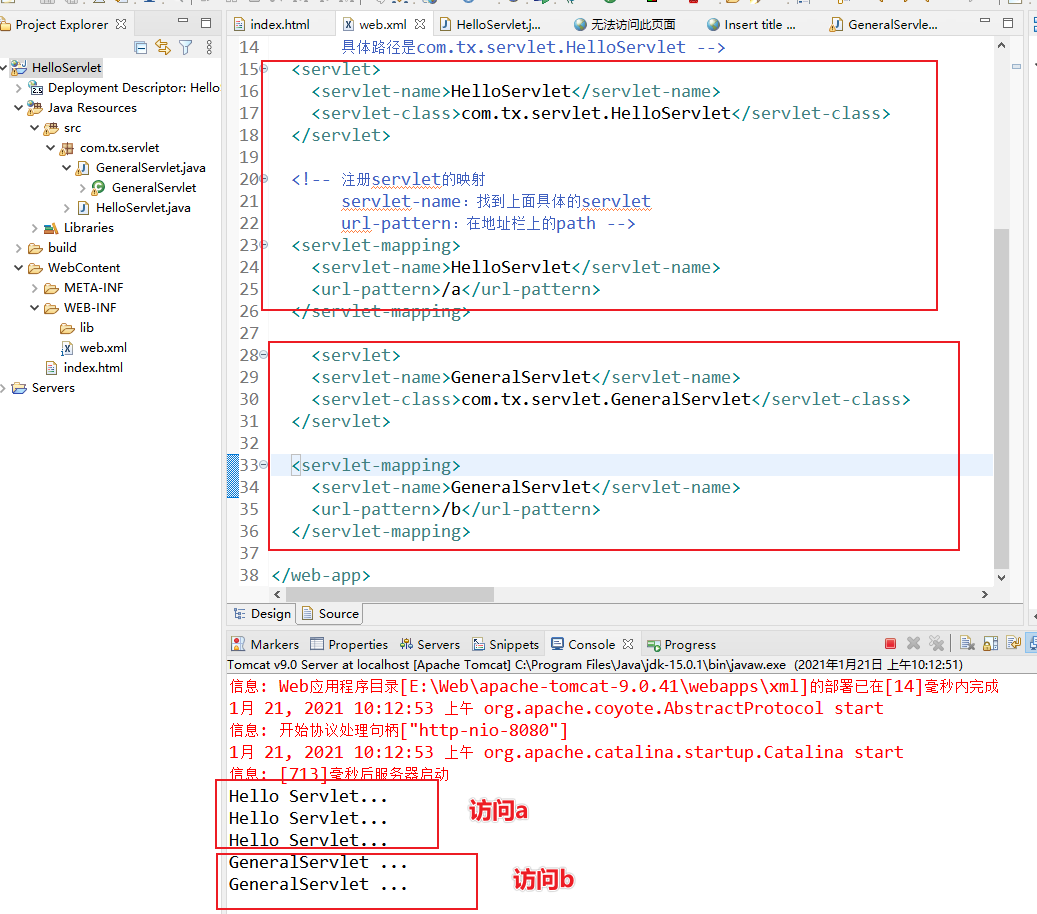The height and width of the screenshot is (914, 1037).
Task: Minimize the editor area
Action: click(985, 22)
